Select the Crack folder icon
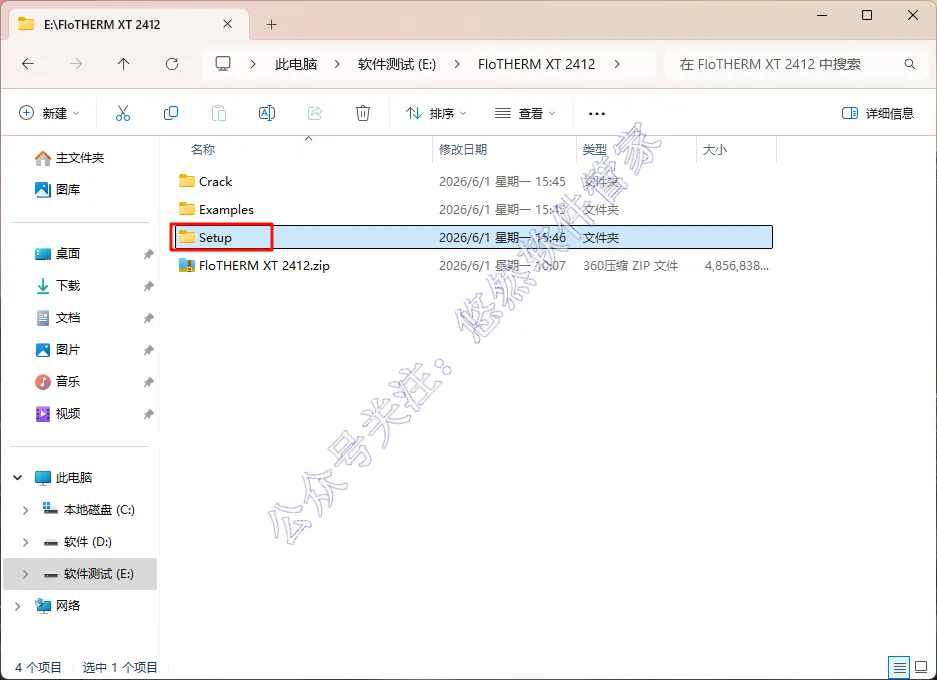 (x=187, y=180)
